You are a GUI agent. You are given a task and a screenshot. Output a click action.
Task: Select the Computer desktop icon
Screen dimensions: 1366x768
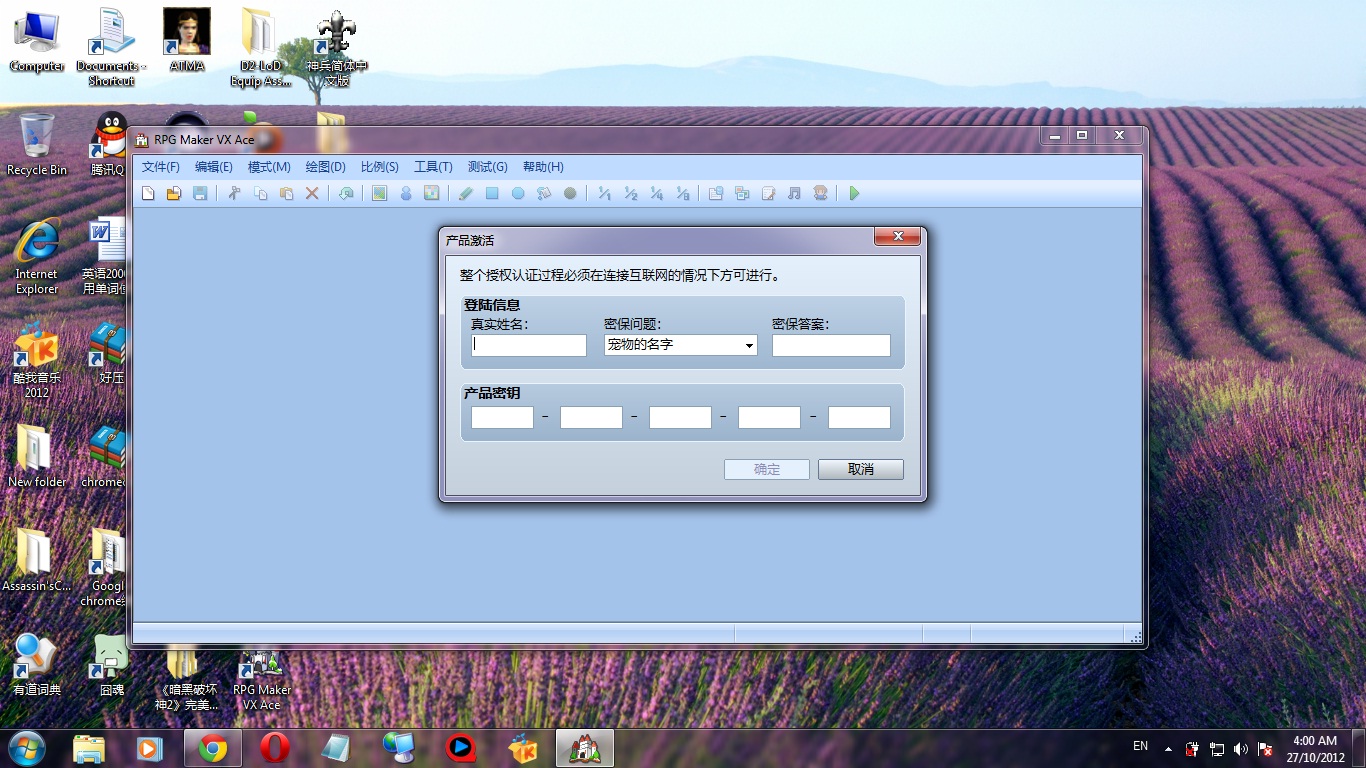point(37,41)
